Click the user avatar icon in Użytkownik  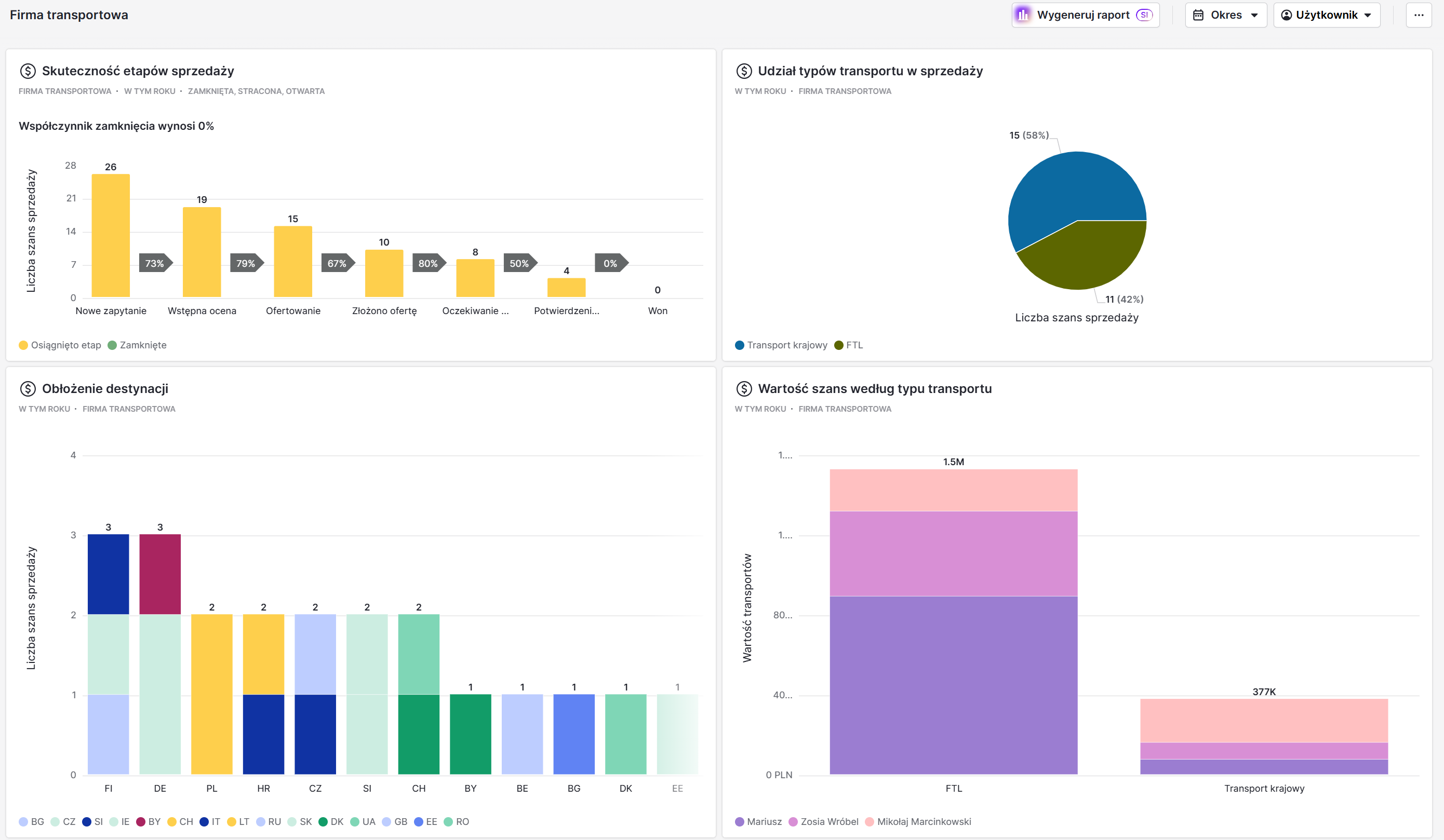[1287, 15]
